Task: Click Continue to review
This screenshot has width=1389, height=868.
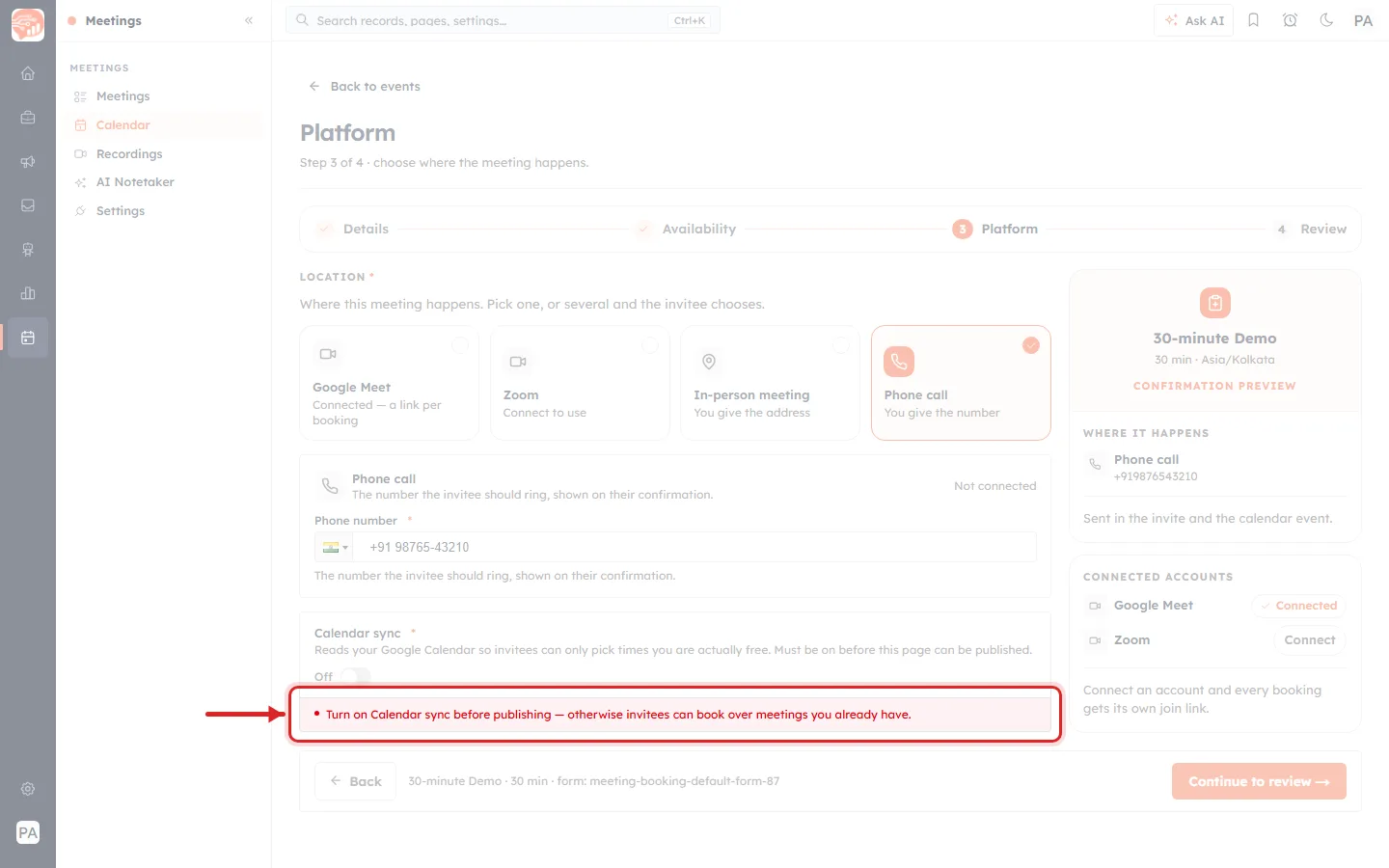Action: (1259, 781)
